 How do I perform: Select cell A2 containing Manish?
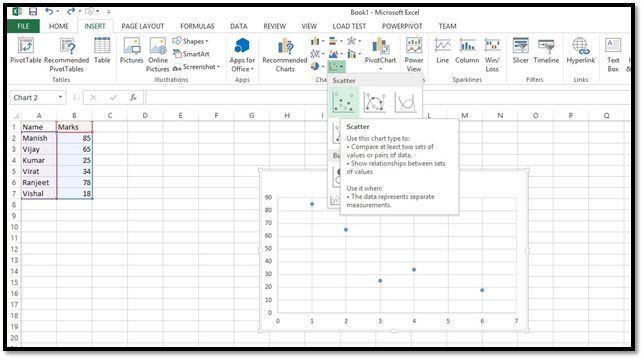coord(39,138)
